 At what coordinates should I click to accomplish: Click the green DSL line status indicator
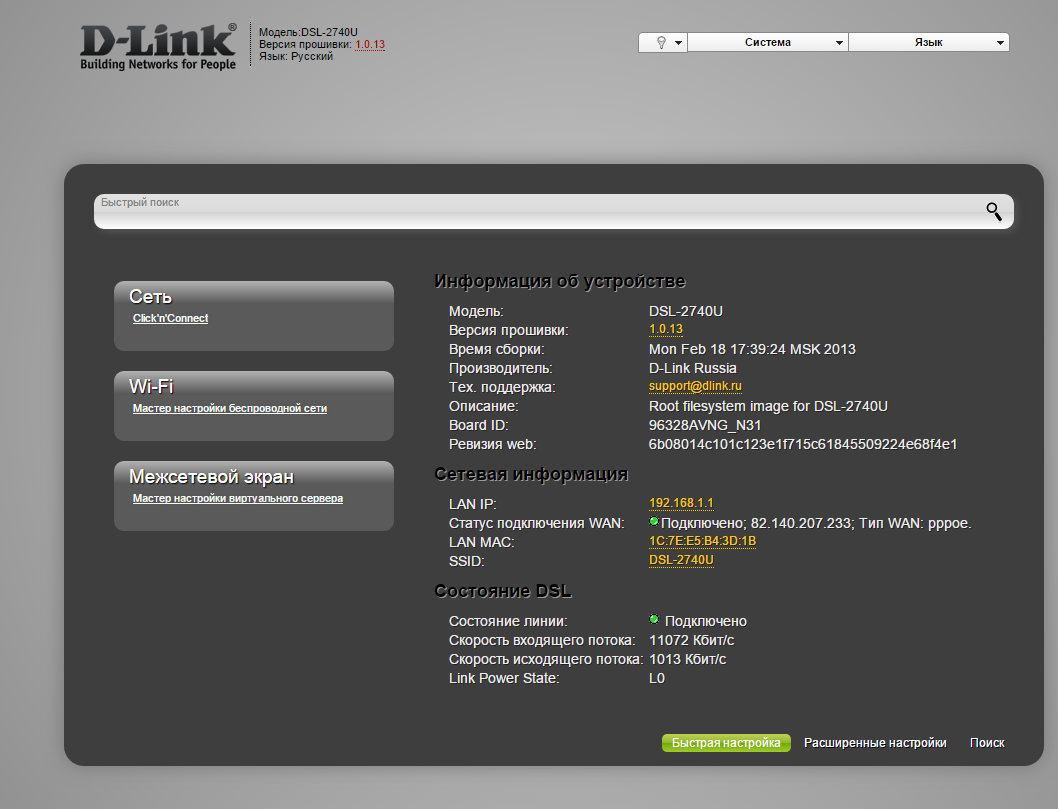pyautogui.click(x=653, y=619)
